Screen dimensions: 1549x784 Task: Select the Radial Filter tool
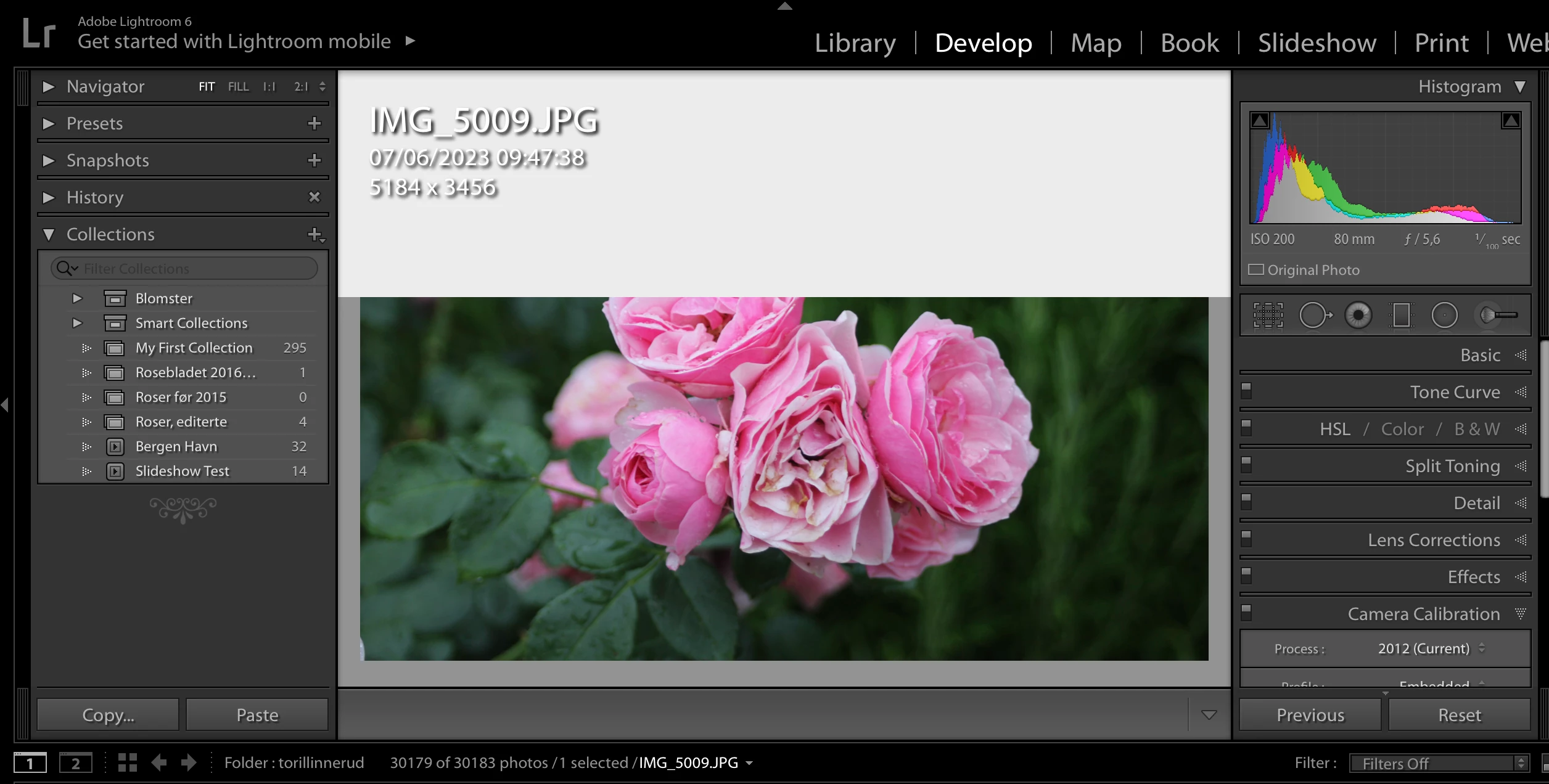coord(1444,315)
